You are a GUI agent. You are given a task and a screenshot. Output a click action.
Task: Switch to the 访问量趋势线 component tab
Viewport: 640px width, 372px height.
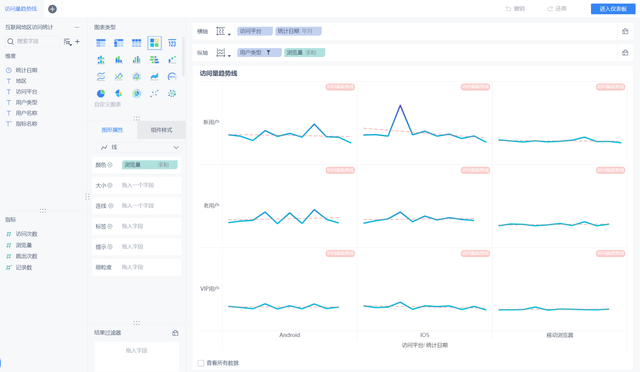pos(21,9)
